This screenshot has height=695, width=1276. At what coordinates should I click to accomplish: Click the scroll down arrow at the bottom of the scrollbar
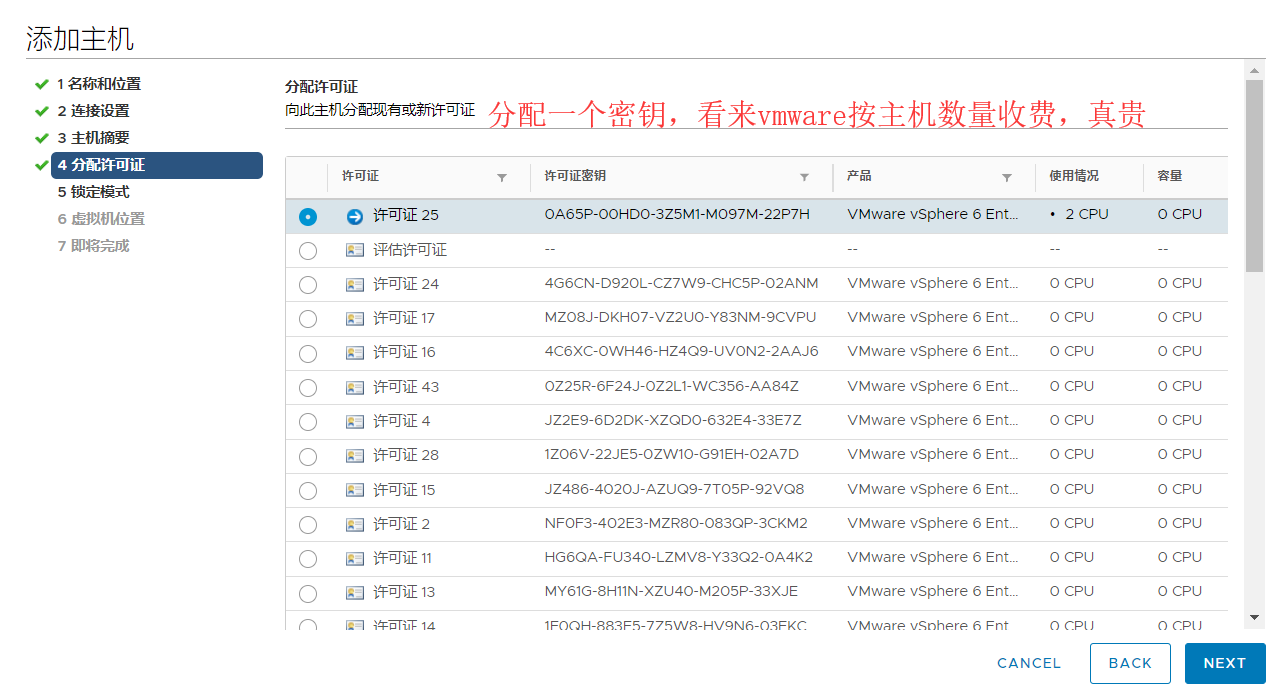[x=1254, y=618]
